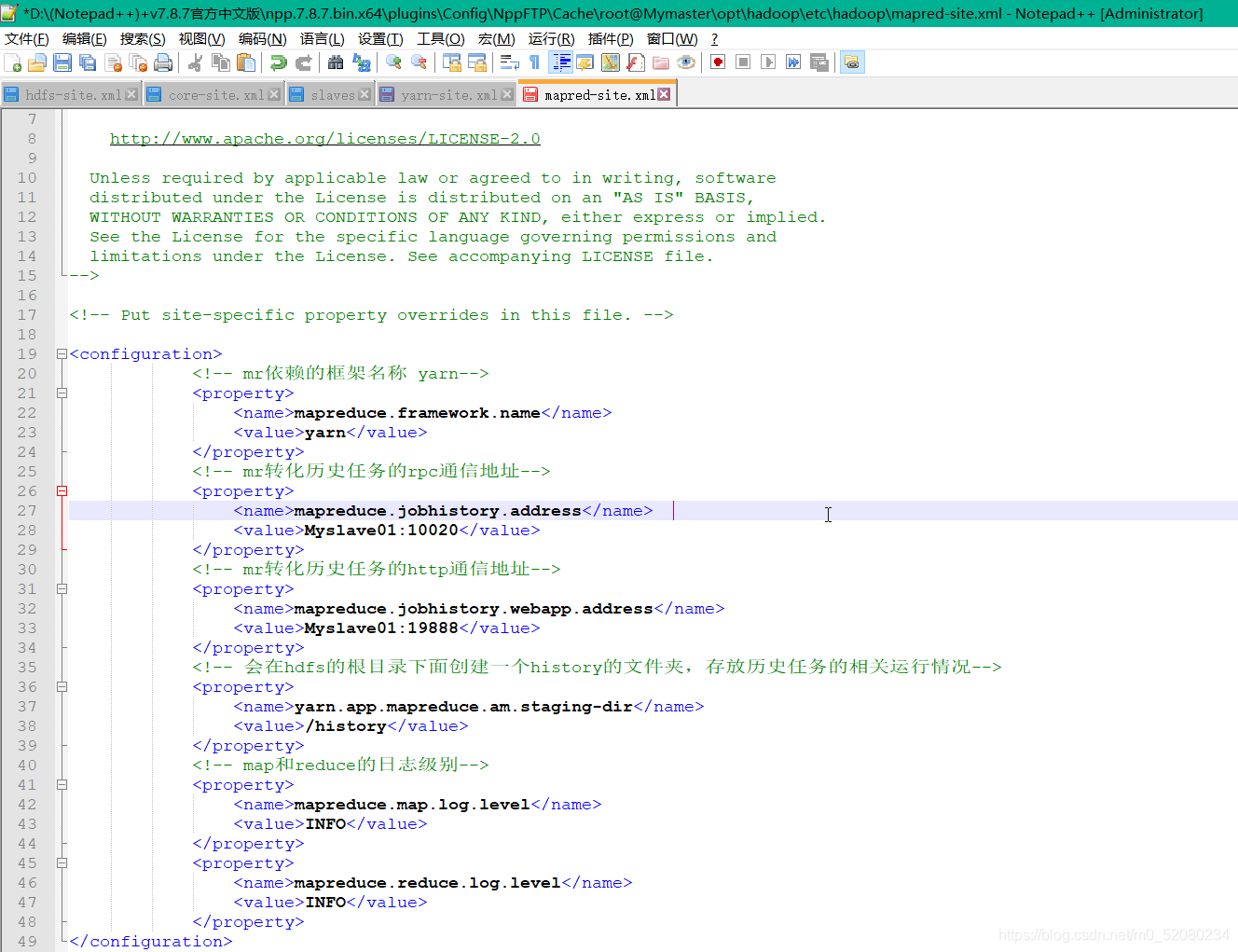Switch to the core-site.xml tab
Screen dimensions: 1238x952
tap(216, 95)
